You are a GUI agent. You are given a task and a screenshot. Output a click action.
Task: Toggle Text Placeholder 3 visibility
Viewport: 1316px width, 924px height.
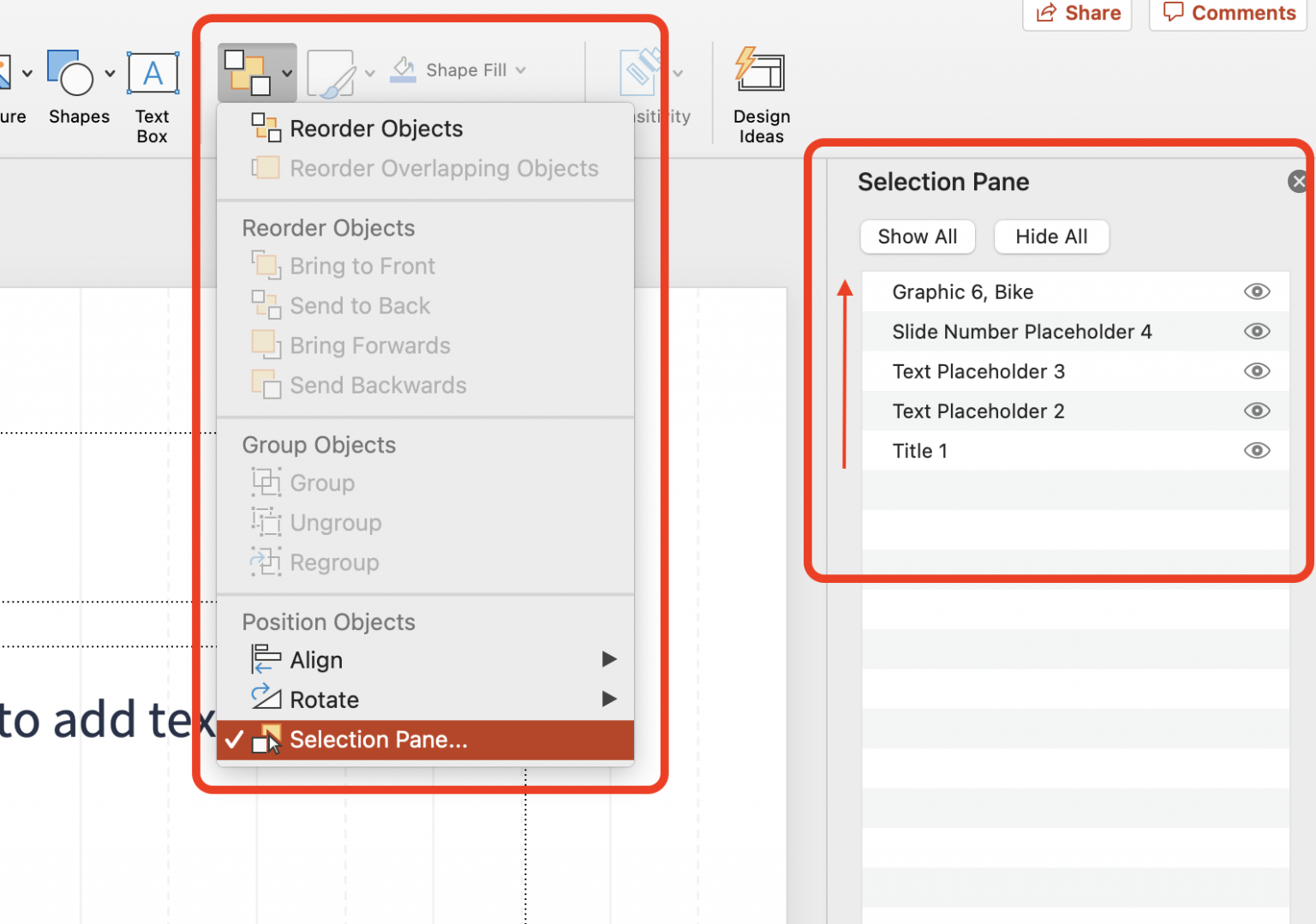(1256, 371)
